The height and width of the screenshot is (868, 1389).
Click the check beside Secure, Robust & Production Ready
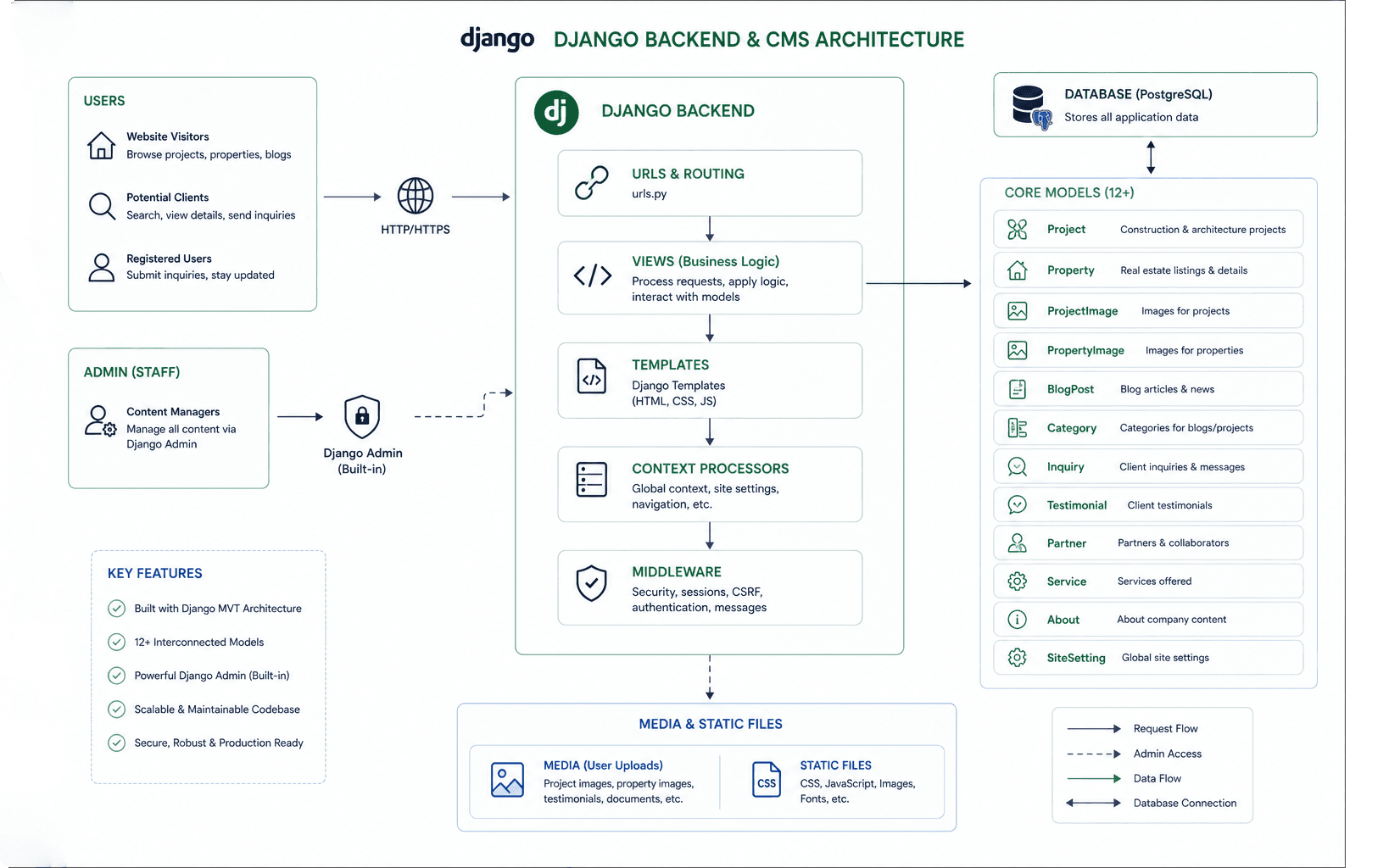coord(117,743)
